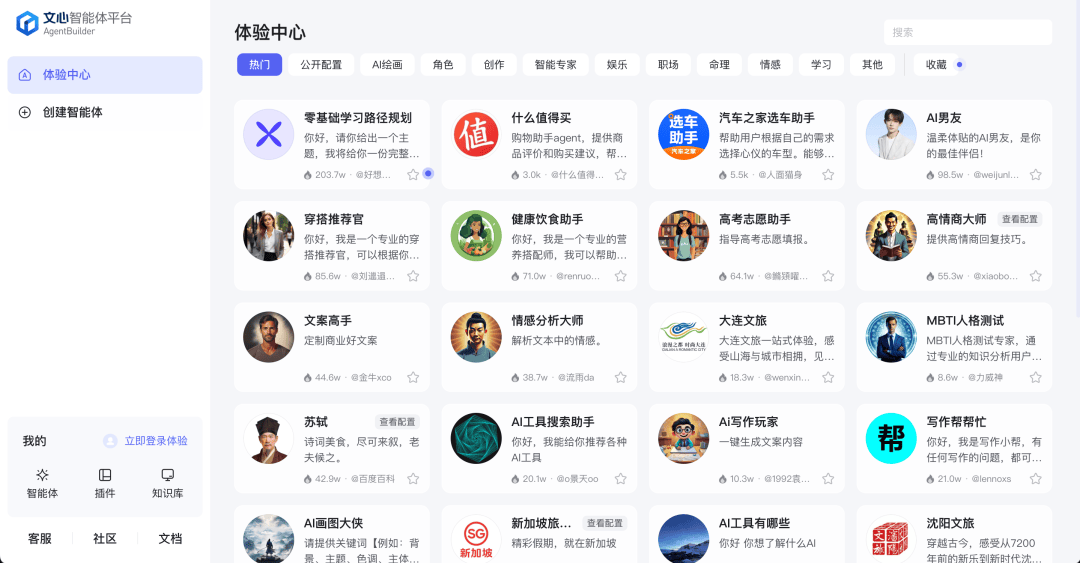Open the MBTI人格测试 avatar

tap(891, 337)
